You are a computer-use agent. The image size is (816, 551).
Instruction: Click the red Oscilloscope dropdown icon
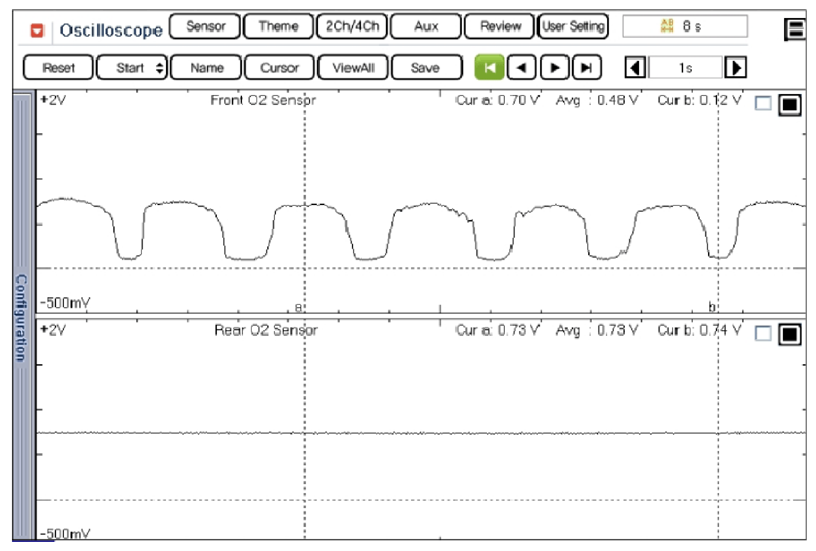(37, 31)
